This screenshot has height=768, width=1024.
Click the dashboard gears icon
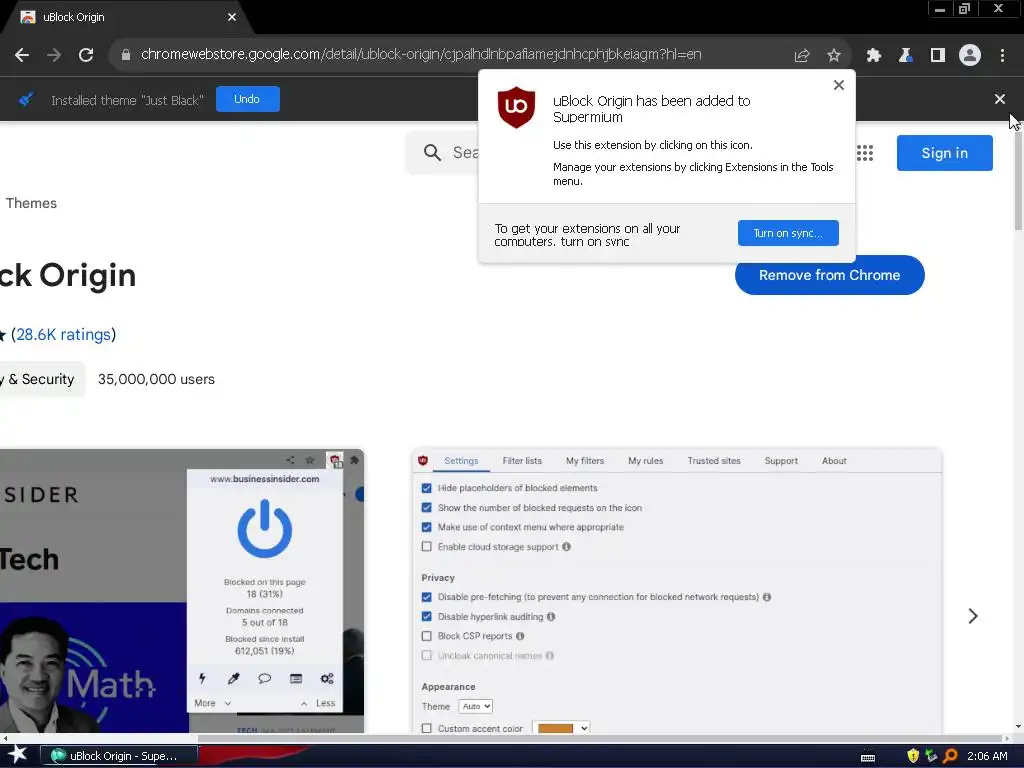(x=327, y=679)
